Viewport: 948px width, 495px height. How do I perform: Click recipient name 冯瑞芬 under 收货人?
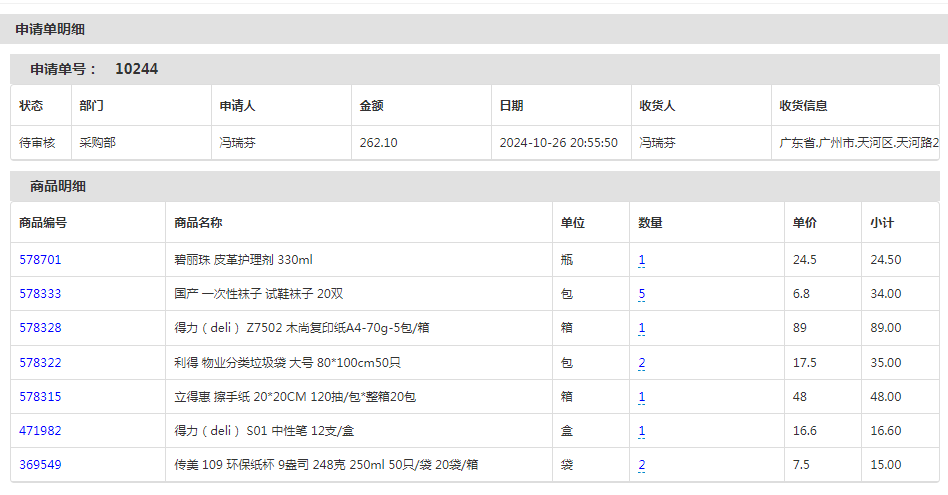(x=658, y=143)
